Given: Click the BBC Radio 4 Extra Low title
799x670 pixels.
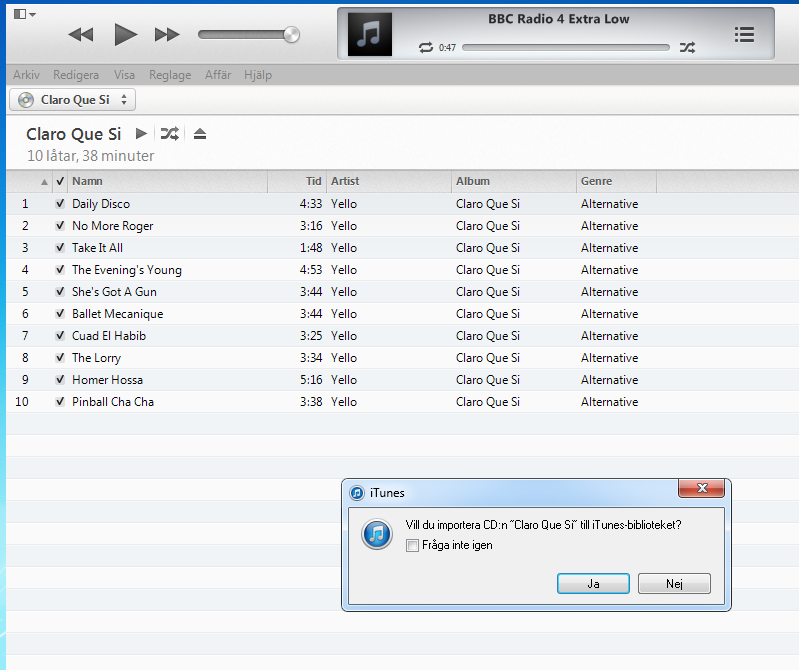Looking at the screenshot, I should [x=558, y=19].
